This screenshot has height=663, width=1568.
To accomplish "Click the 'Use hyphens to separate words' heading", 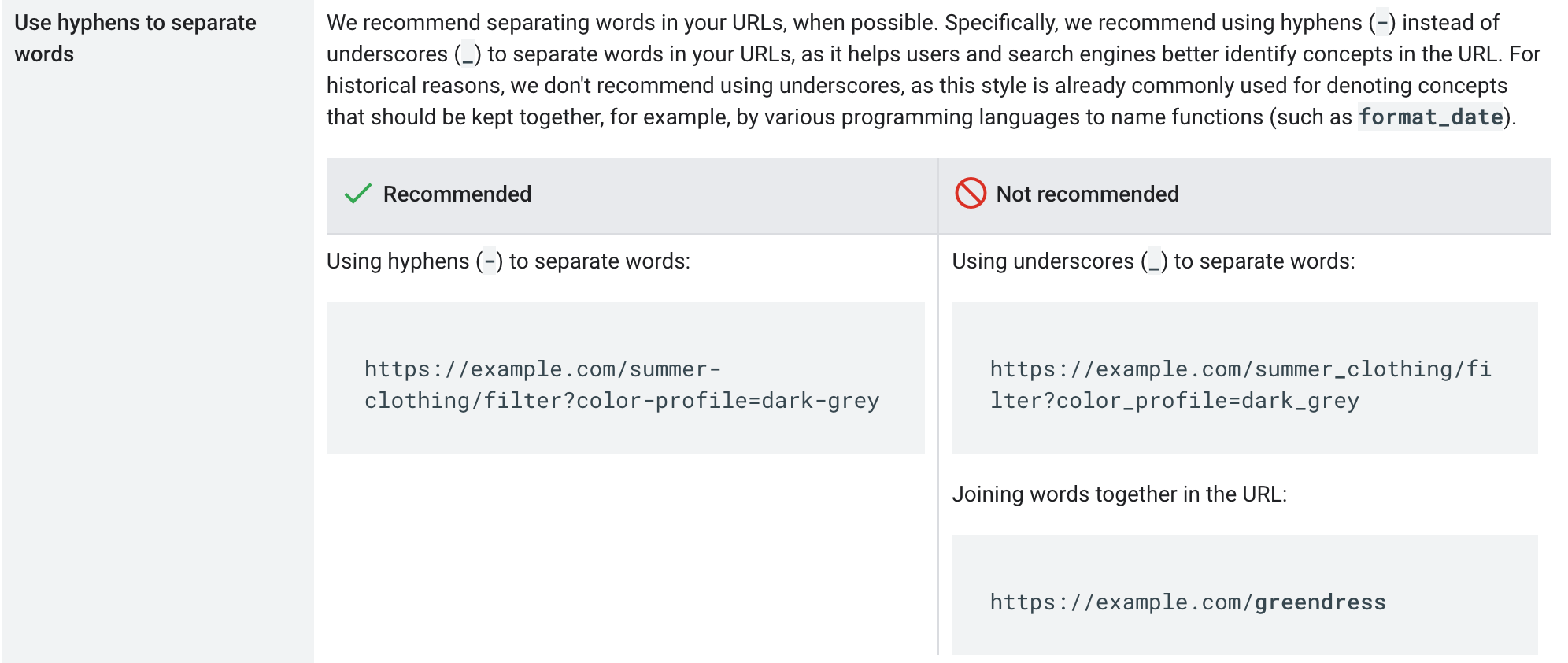I will (x=135, y=38).
